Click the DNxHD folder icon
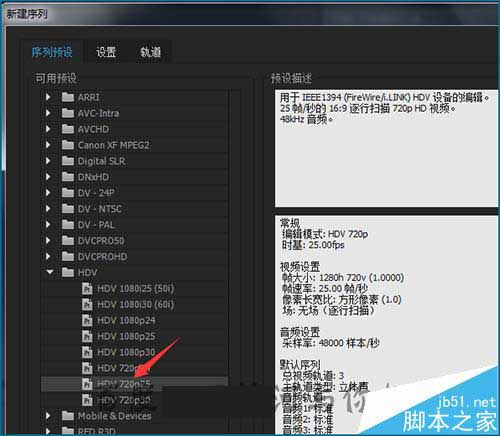Viewport: 500px width, 436px height. [68, 177]
